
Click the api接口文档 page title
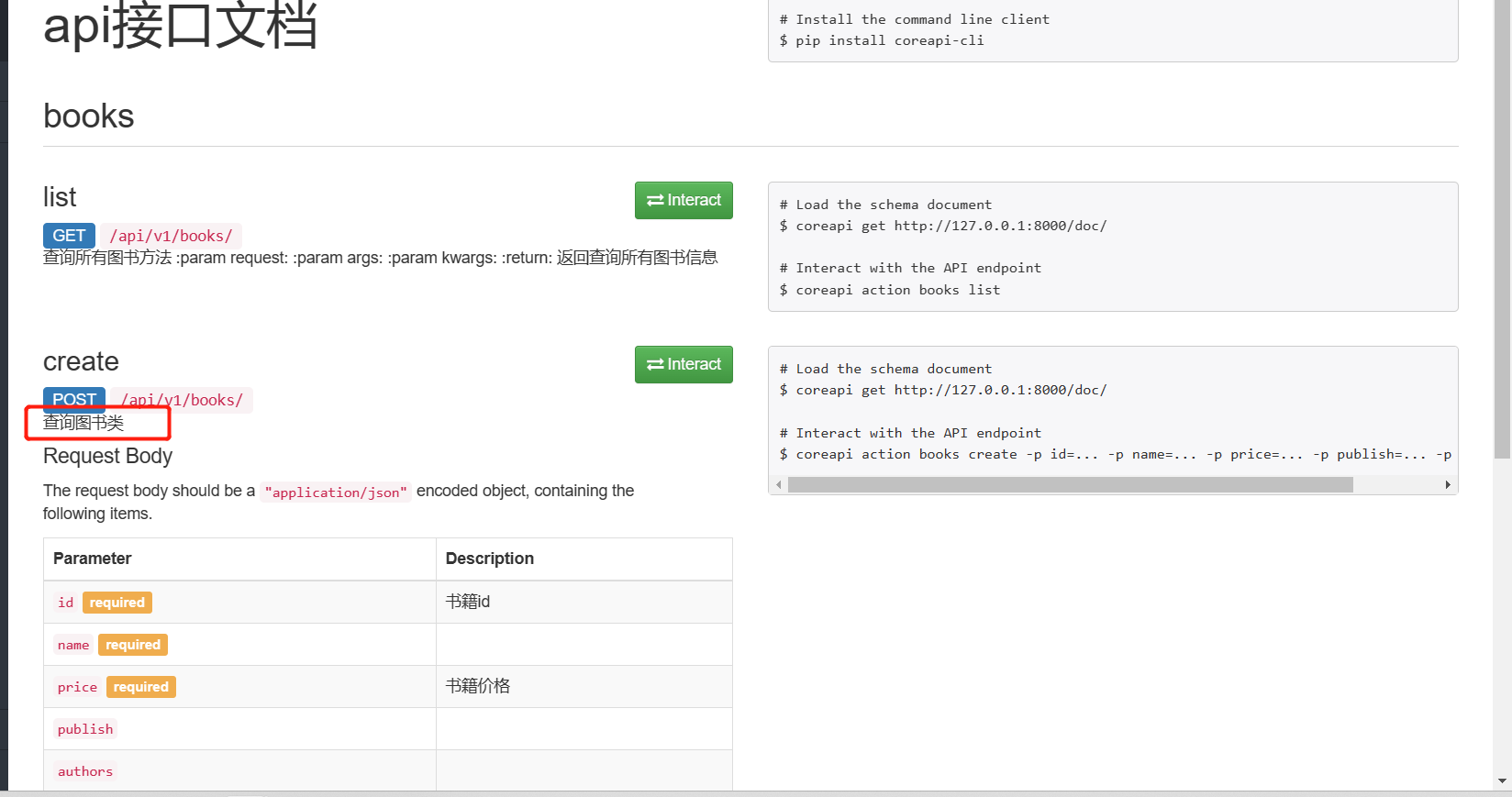tap(181, 24)
